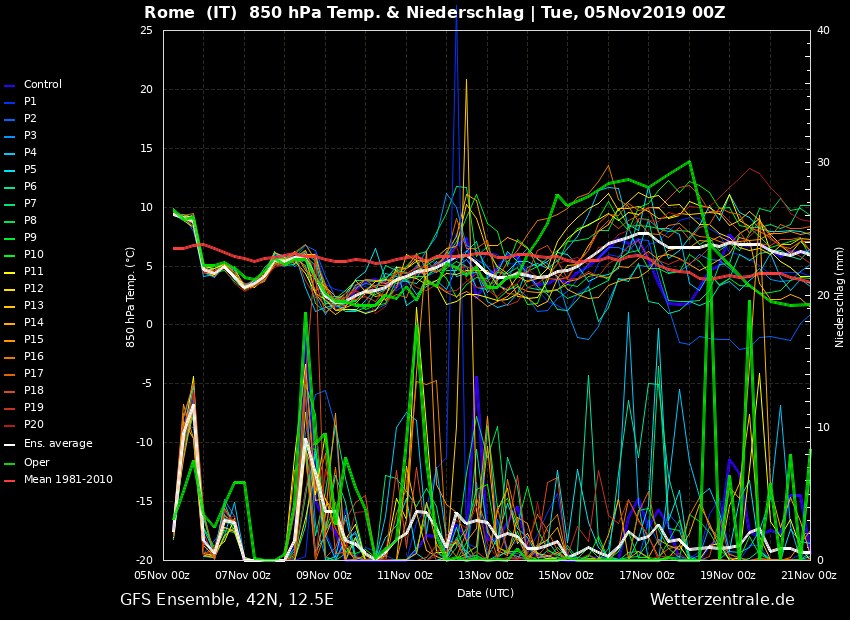Click the Date (UTC) axis title
The width and height of the screenshot is (850, 620).
click(x=485, y=593)
